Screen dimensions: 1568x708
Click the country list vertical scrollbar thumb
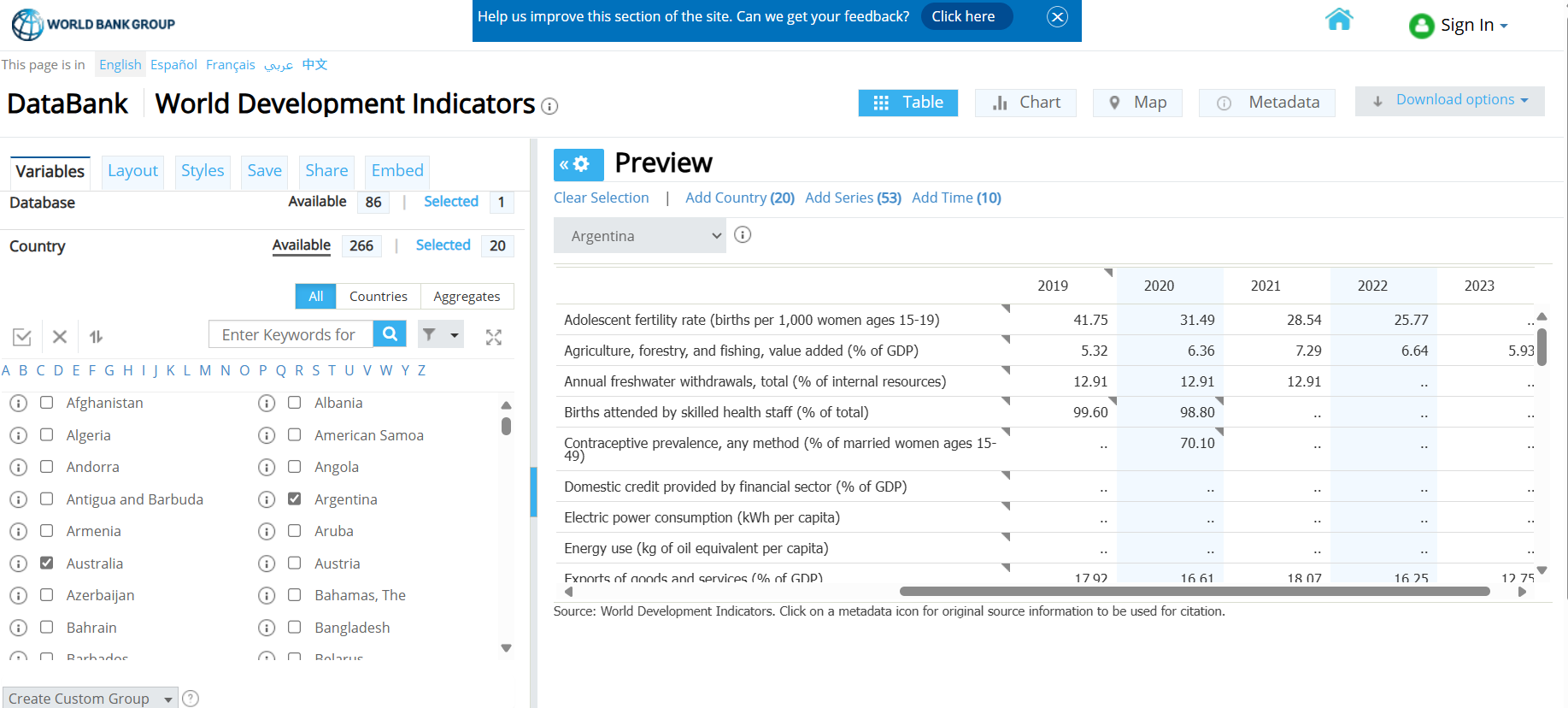pos(506,426)
